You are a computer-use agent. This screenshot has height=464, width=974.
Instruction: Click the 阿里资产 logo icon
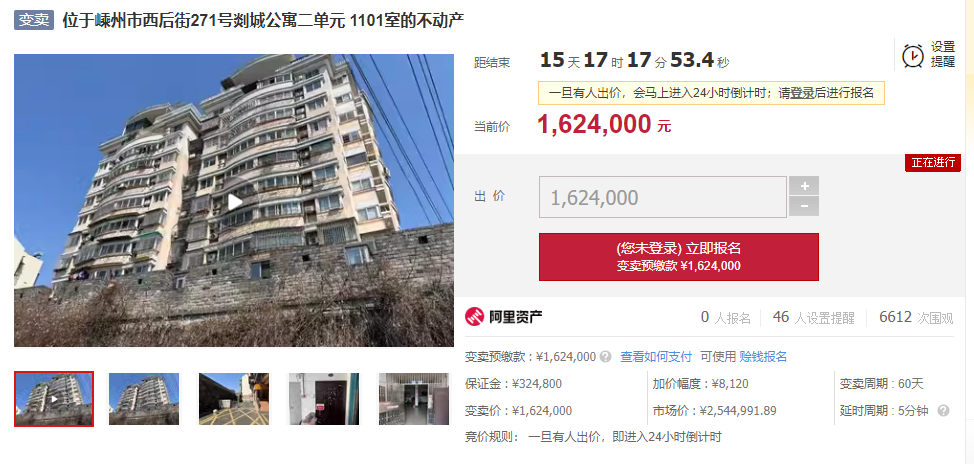click(x=475, y=317)
